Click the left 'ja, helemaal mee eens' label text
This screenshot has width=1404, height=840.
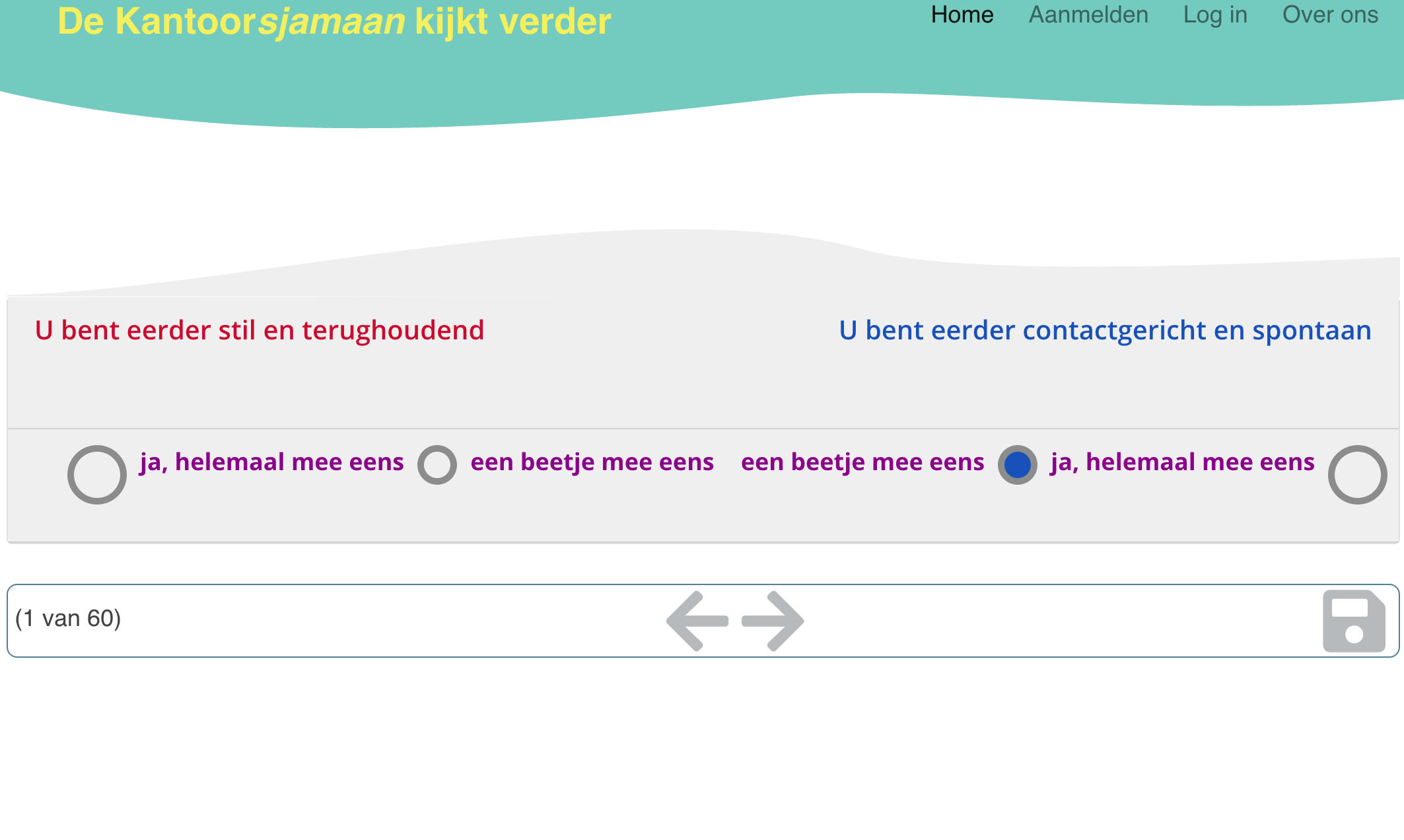click(271, 462)
